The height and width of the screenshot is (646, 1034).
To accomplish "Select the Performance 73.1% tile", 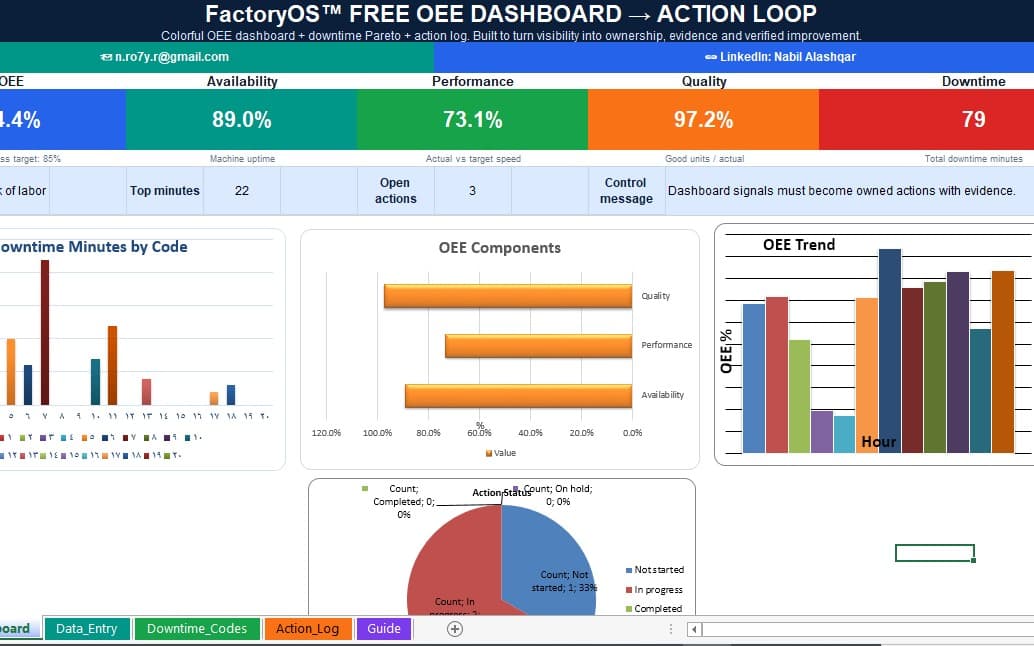I will coord(472,119).
